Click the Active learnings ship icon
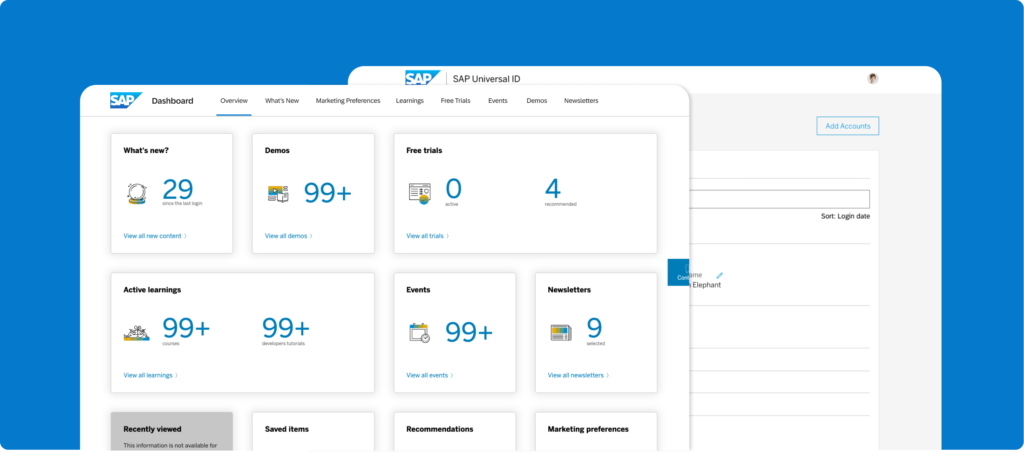This screenshot has width=1024, height=453. point(137,333)
